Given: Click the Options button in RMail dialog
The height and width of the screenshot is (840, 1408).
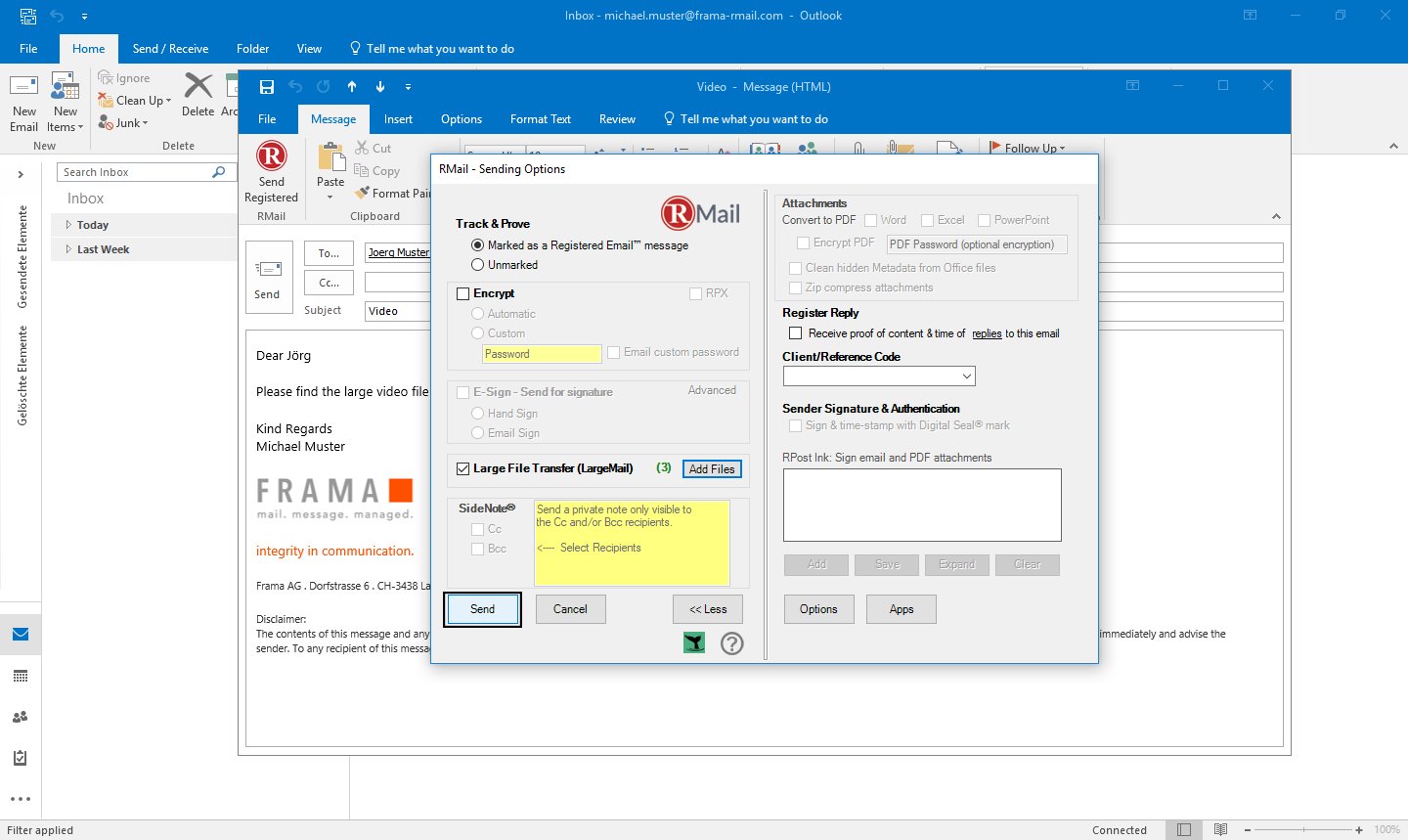Looking at the screenshot, I should pos(818,609).
